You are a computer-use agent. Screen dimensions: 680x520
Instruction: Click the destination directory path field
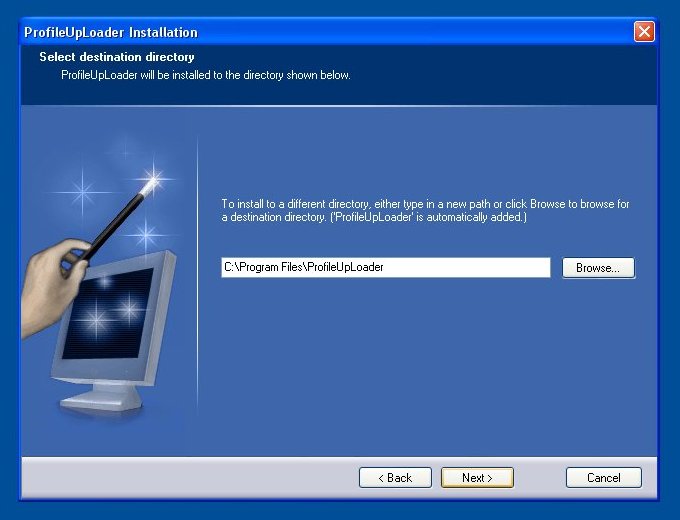point(386,267)
